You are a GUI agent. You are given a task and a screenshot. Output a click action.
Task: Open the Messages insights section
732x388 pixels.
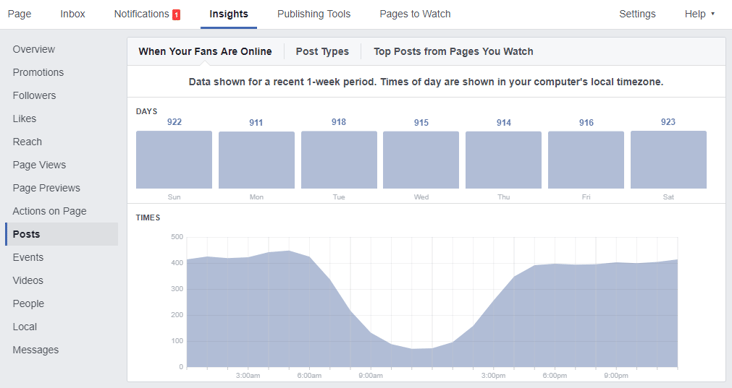[35, 350]
